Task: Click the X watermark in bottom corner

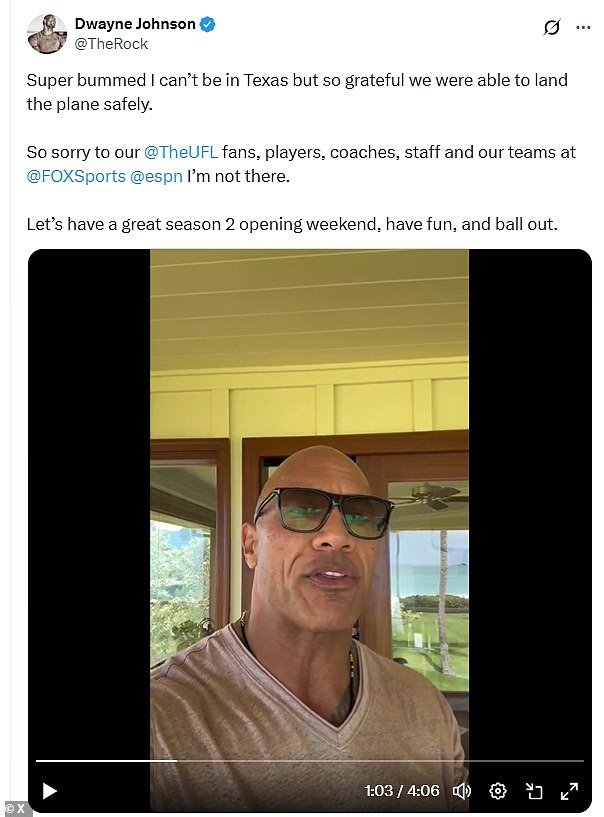Action: pos(17,808)
